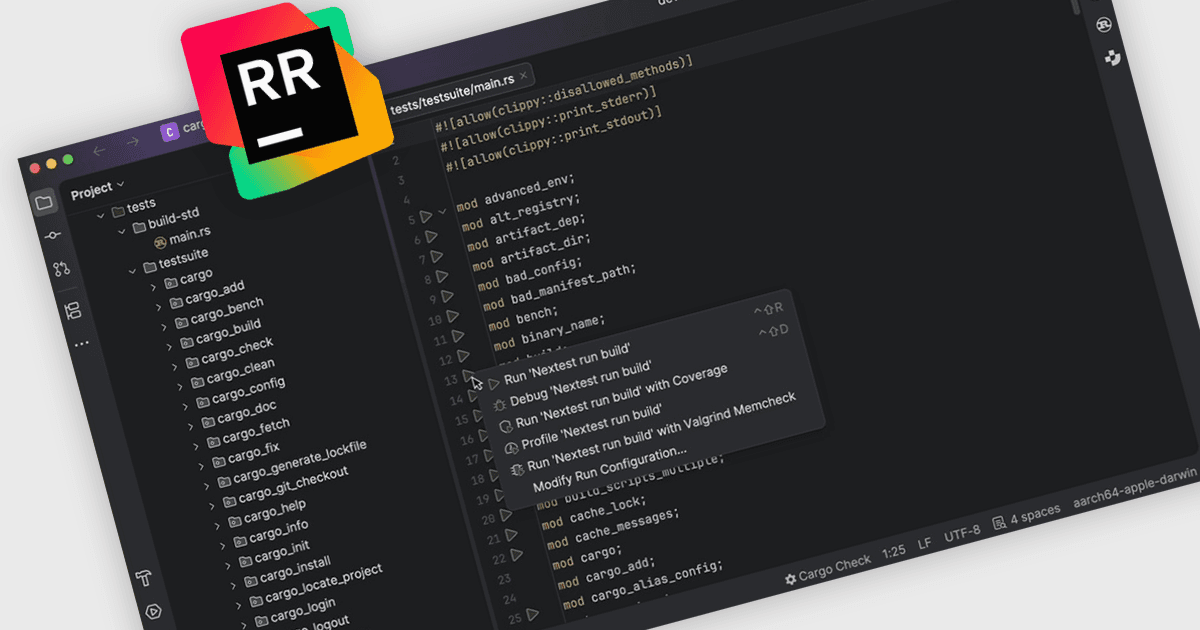This screenshot has height=630, width=1200.
Task: Click the 1:25 cursor position in status bar
Action: coord(894,551)
